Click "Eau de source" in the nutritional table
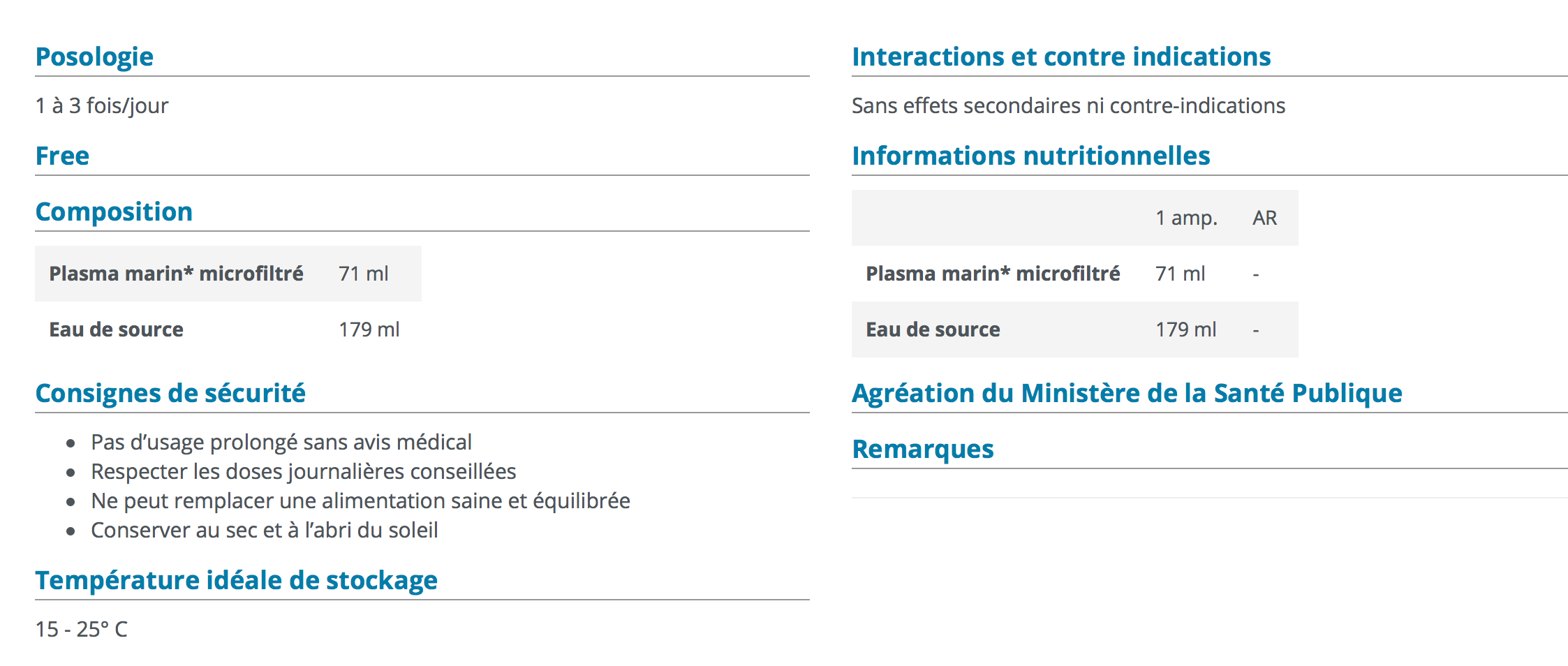1568x666 pixels. point(933,330)
